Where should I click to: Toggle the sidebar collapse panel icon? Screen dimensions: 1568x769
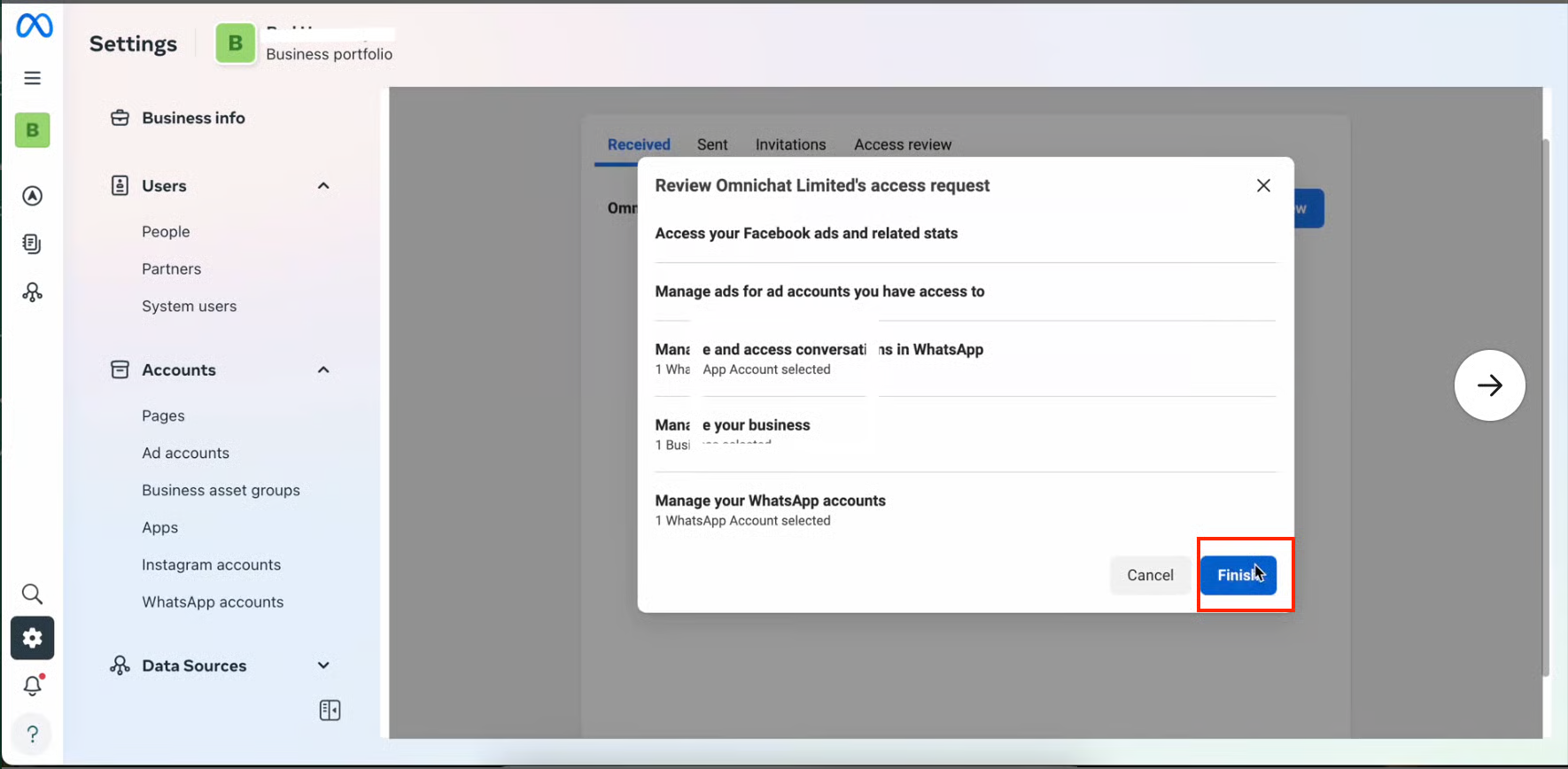(x=330, y=711)
